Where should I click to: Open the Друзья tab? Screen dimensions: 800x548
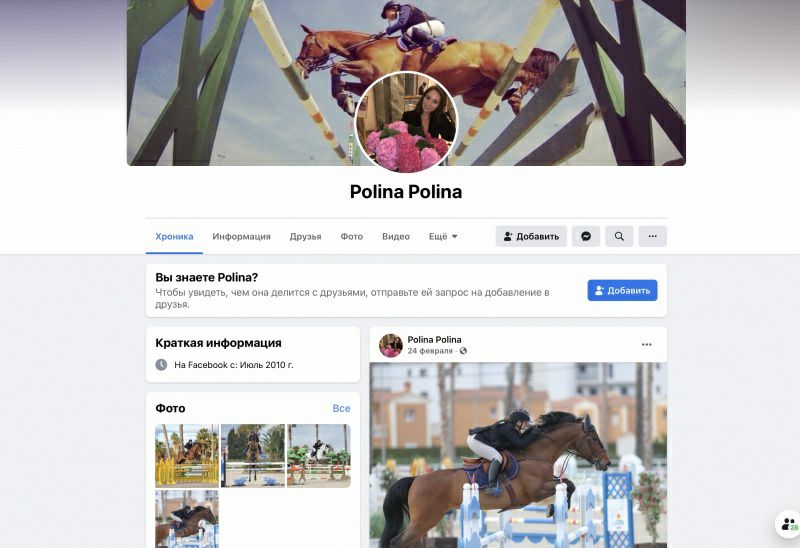click(305, 236)
